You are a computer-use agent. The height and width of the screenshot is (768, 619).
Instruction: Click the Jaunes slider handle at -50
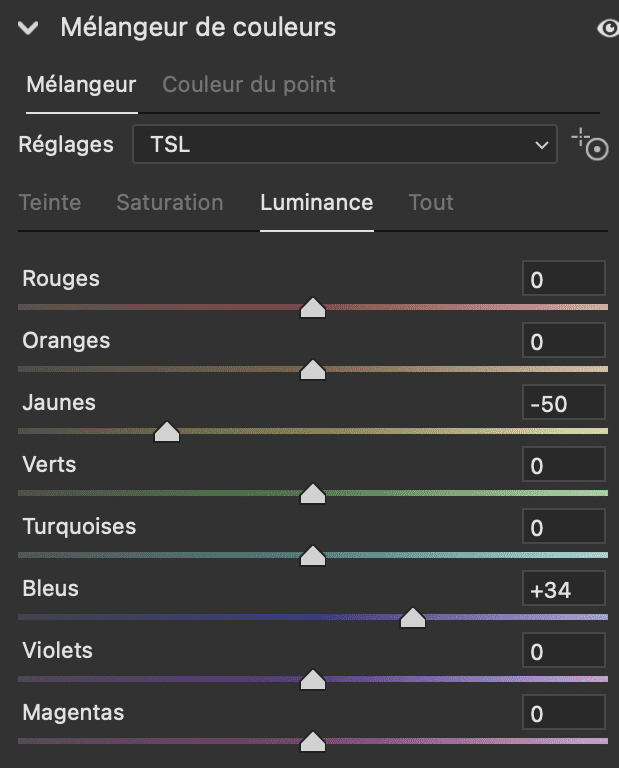[x=166, y=431]
